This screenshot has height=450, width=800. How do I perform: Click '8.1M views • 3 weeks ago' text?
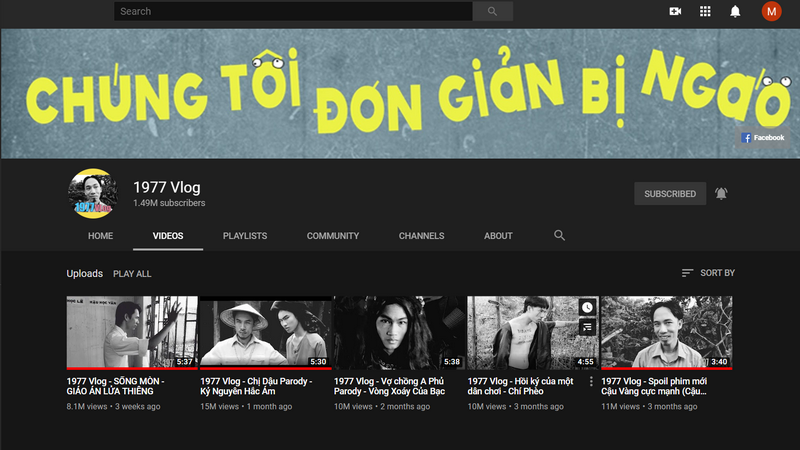coord(113,407)
